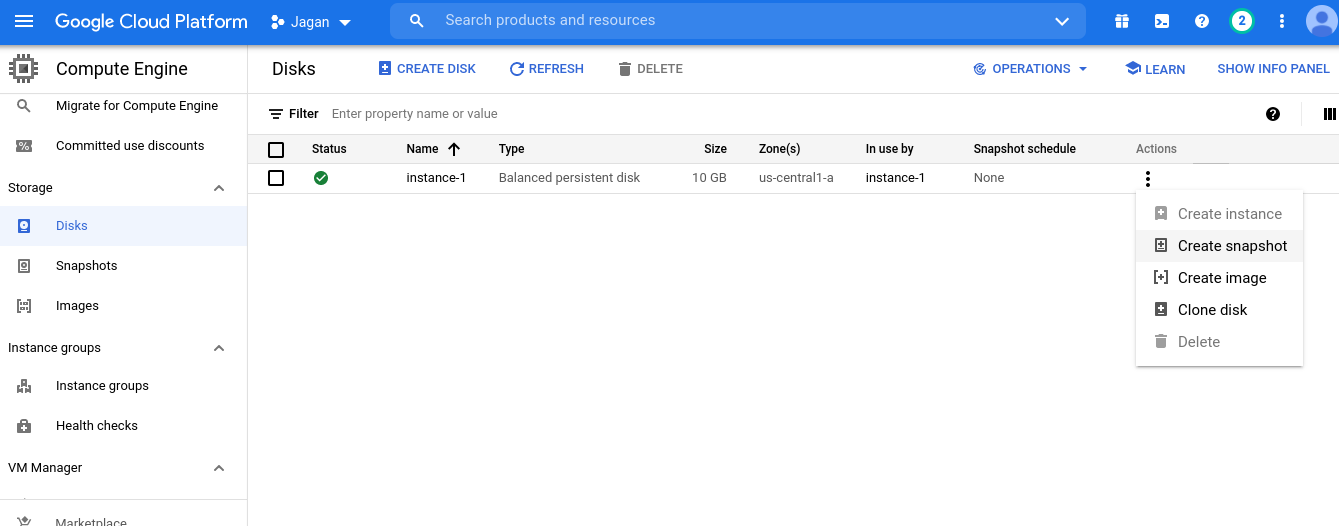Click the Disks sidebar icon

(24, 226)
